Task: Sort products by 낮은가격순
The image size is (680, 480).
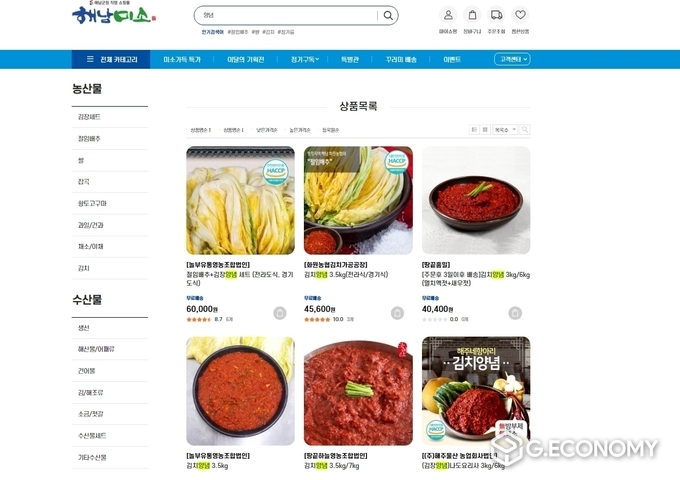Action: tap(266, 130)
